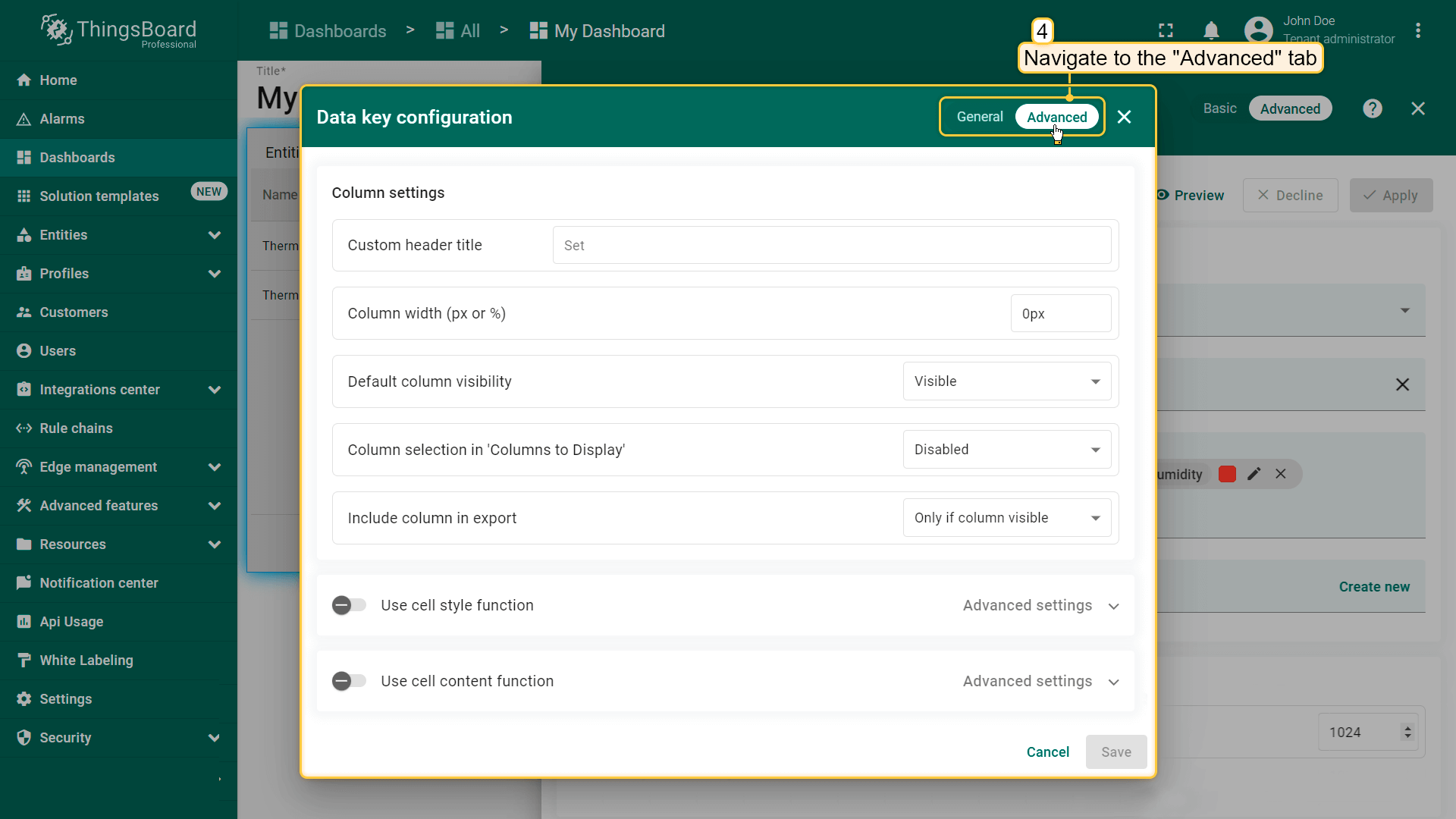This screenshot has width=1456, height=819.
Task: Click the Cancel button
Action: click(1047, 752)
